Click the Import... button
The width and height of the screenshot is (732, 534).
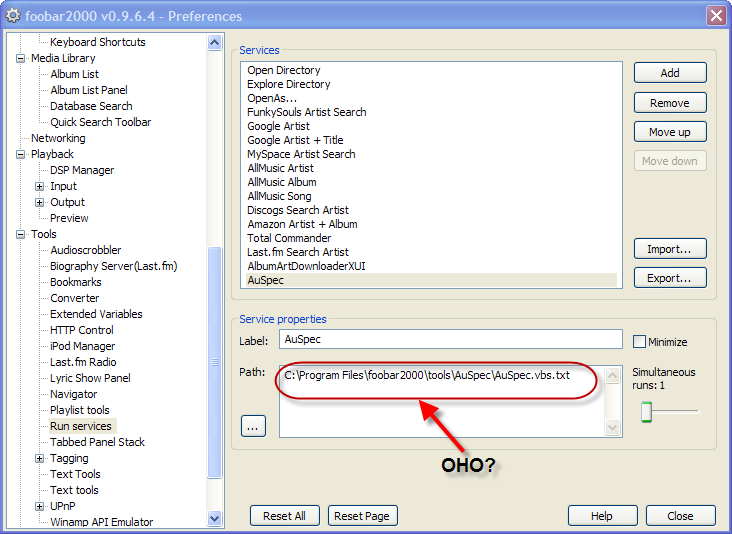[670, 249]
